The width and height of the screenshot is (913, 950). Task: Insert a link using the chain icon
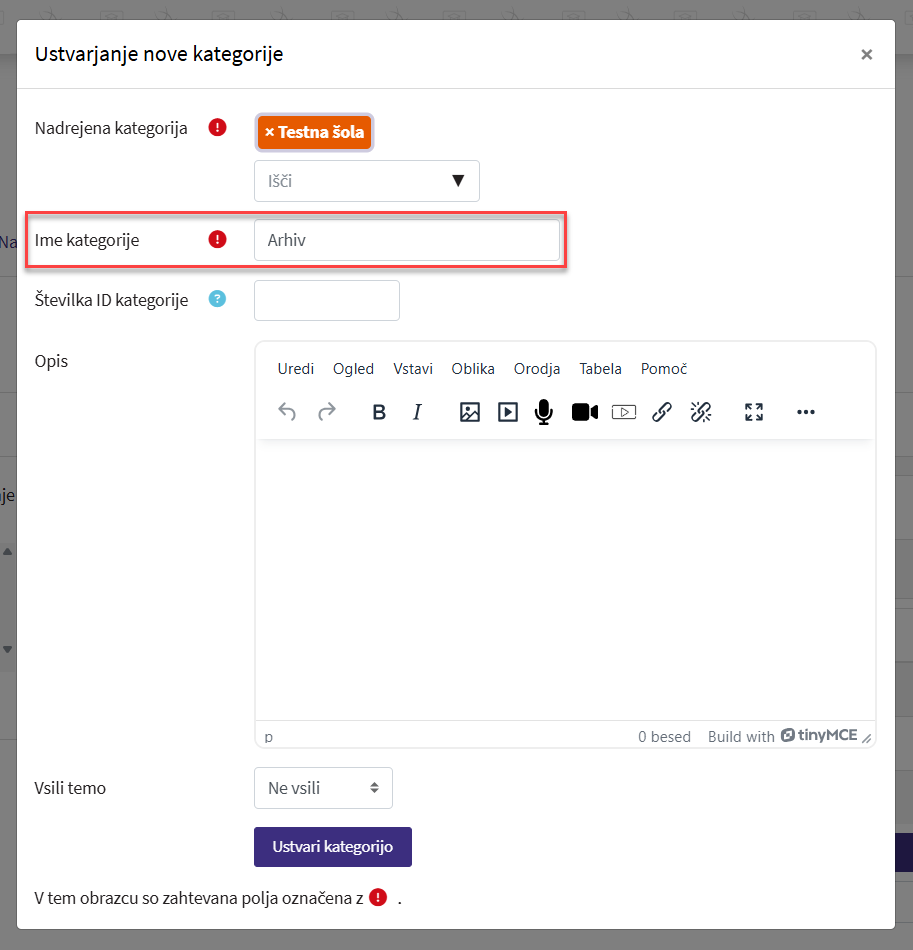pos(661,412)
